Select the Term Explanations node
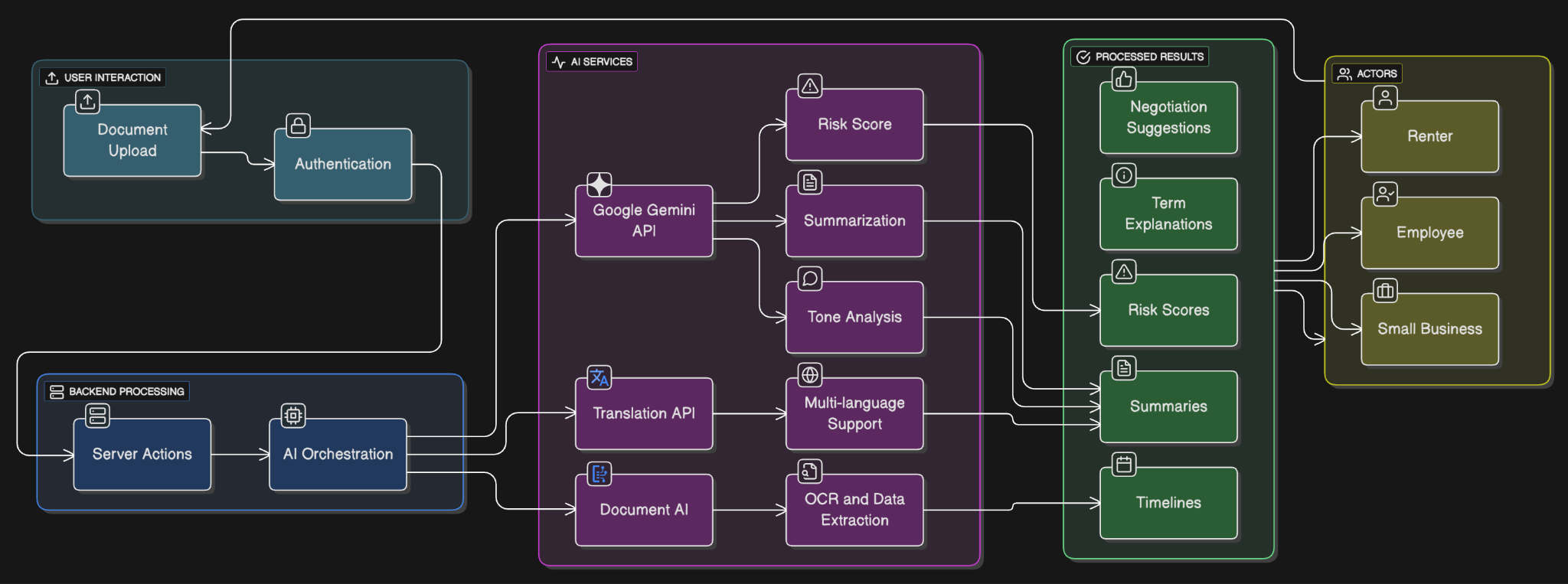The height and width of the screenshot is (584, 1568). (x=1168, y=214)
